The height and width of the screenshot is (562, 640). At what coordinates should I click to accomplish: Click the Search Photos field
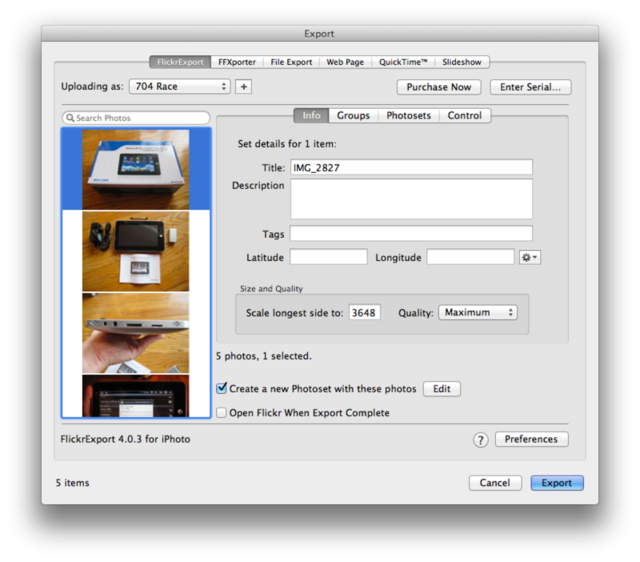pos(136,118)
